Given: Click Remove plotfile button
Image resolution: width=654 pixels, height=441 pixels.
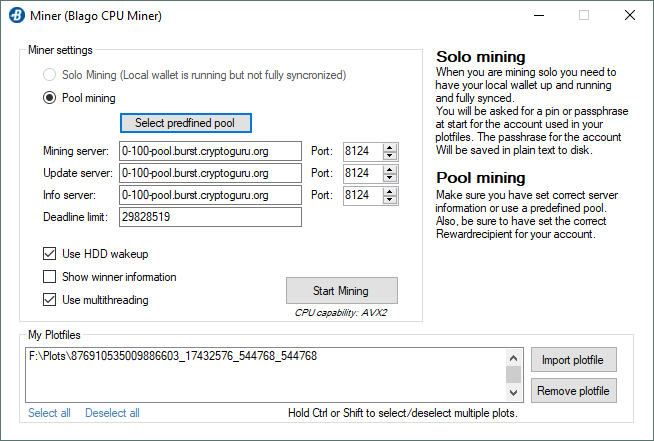Looking at the screenshot, I should coord(574,391).
